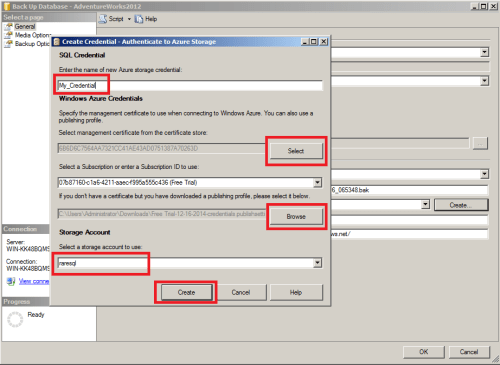Image resolution: width=500 pixels, height=365 pixels.
Task: Maximize the Back Up Database window
Action: [x=484, y=6]
